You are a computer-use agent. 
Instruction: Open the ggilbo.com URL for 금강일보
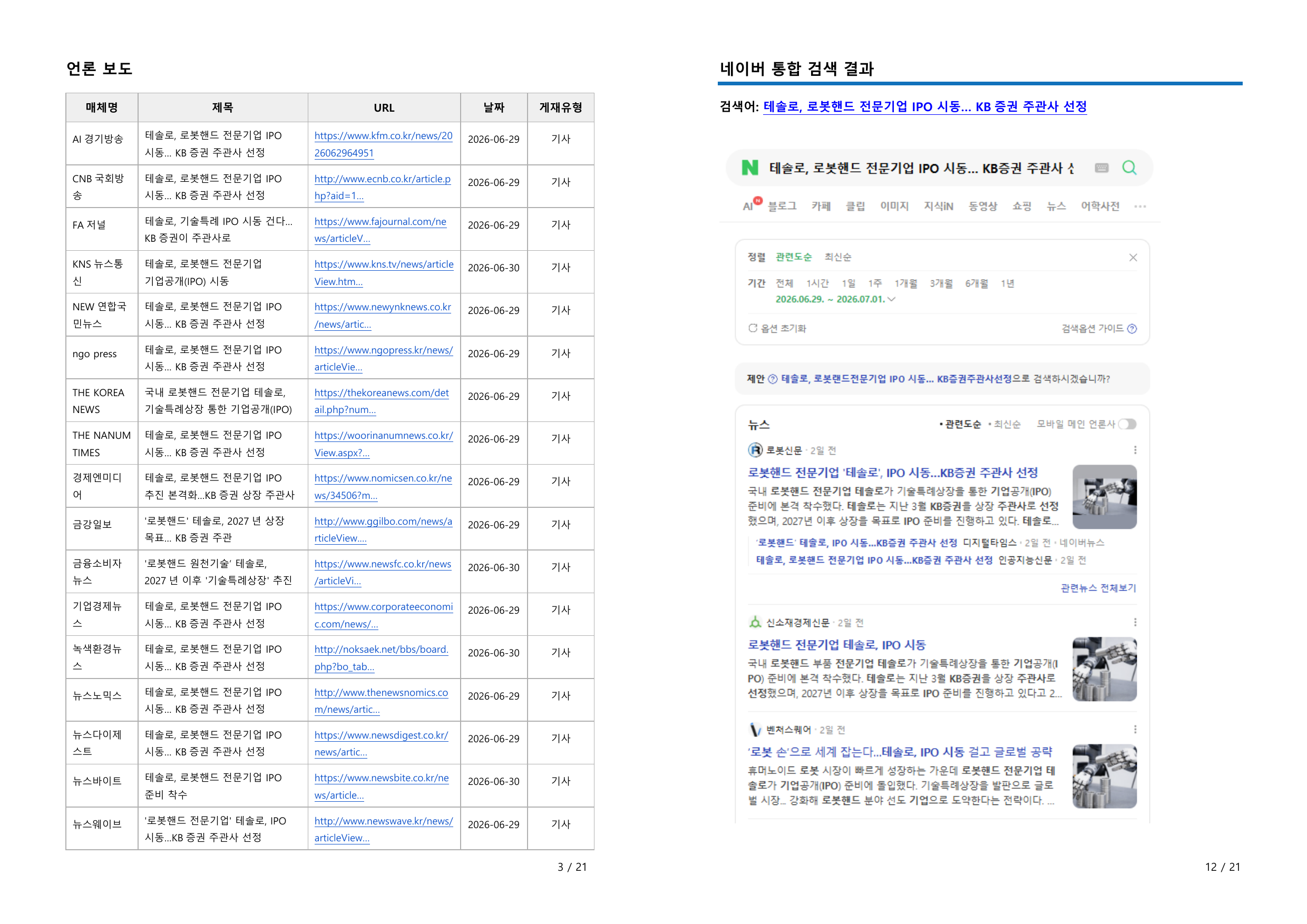coord(383,530)
